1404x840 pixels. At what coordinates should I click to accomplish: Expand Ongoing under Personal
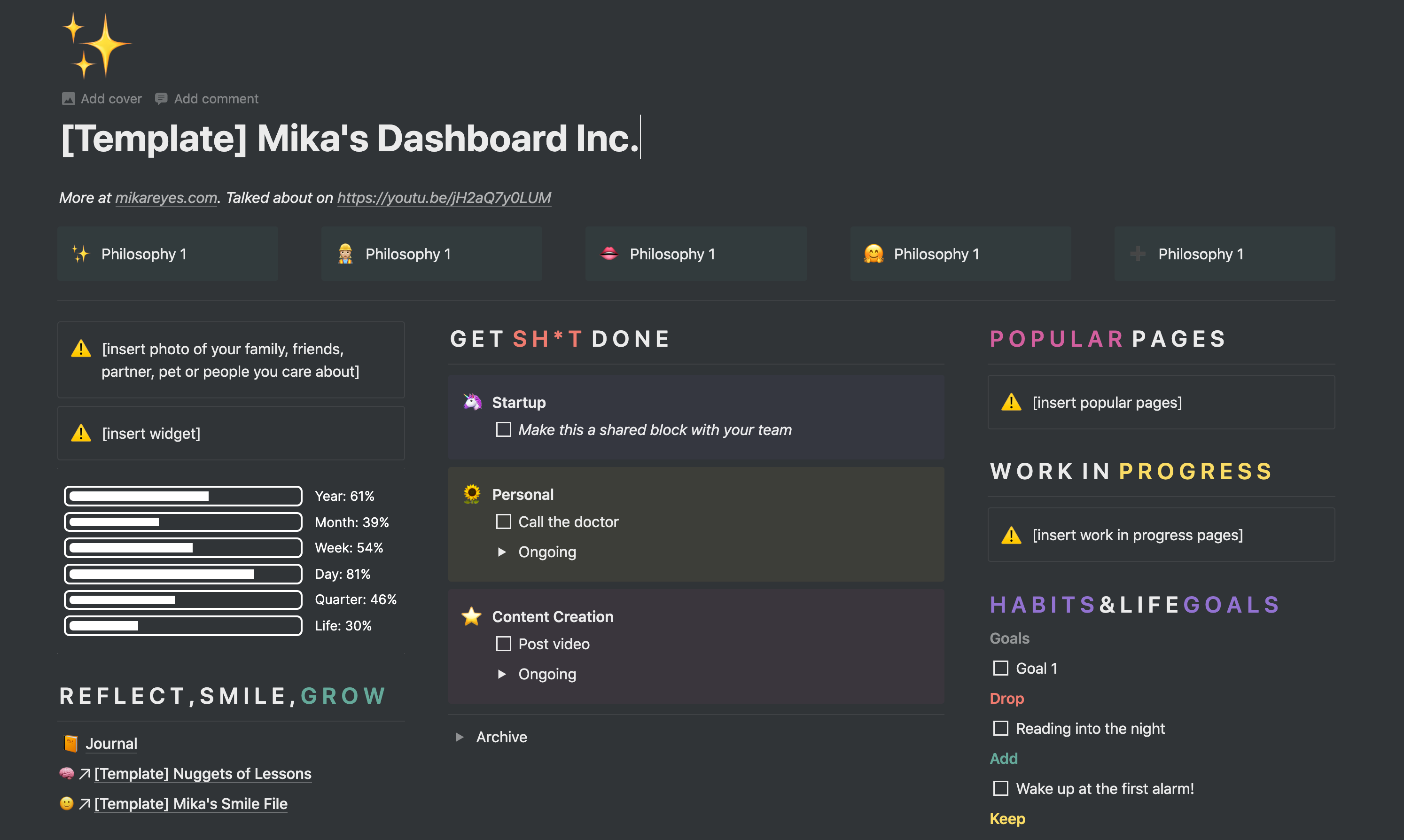tap(501, 552)
